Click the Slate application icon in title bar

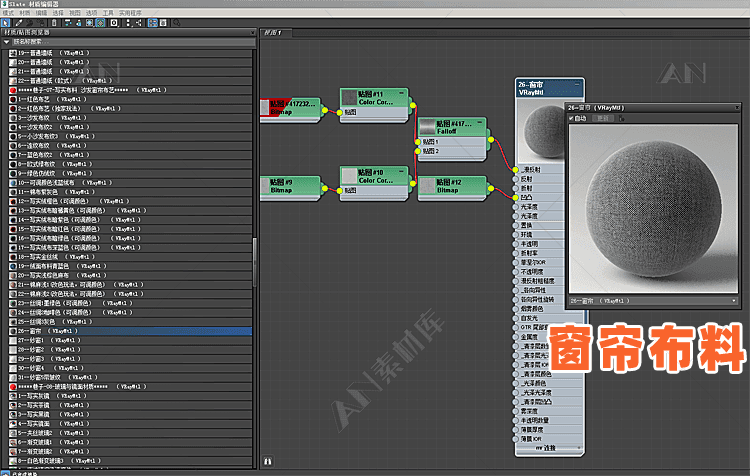(x=5, y=4)
